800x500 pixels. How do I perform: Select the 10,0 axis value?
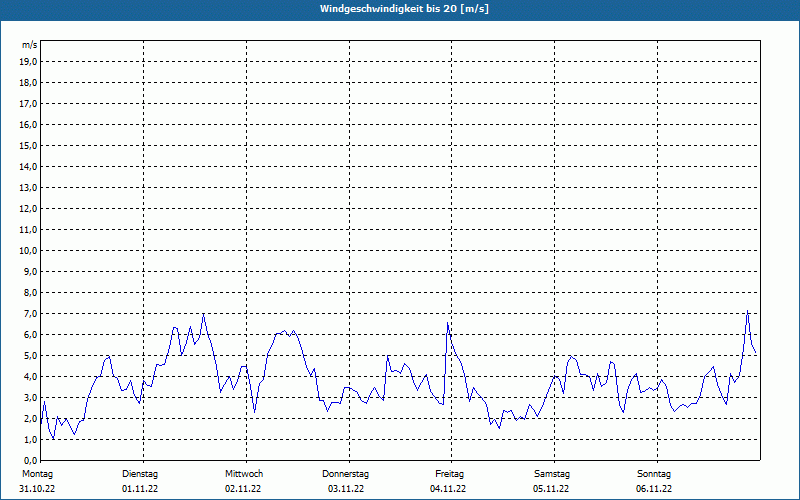(29, 251)
